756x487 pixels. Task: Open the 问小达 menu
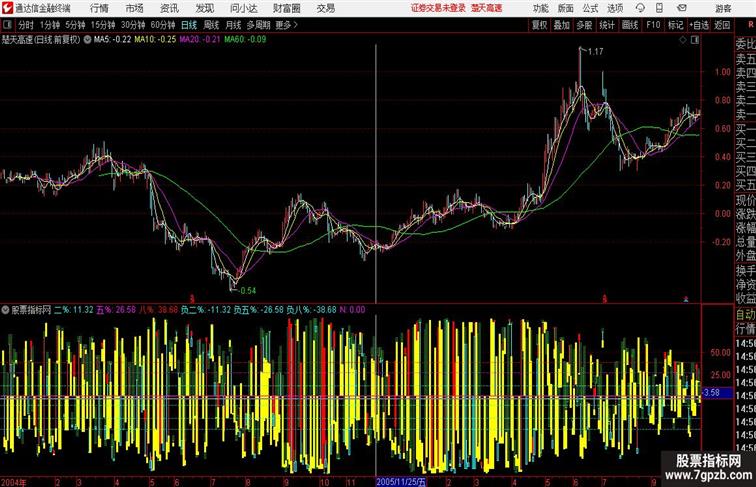tap(243, 8)
